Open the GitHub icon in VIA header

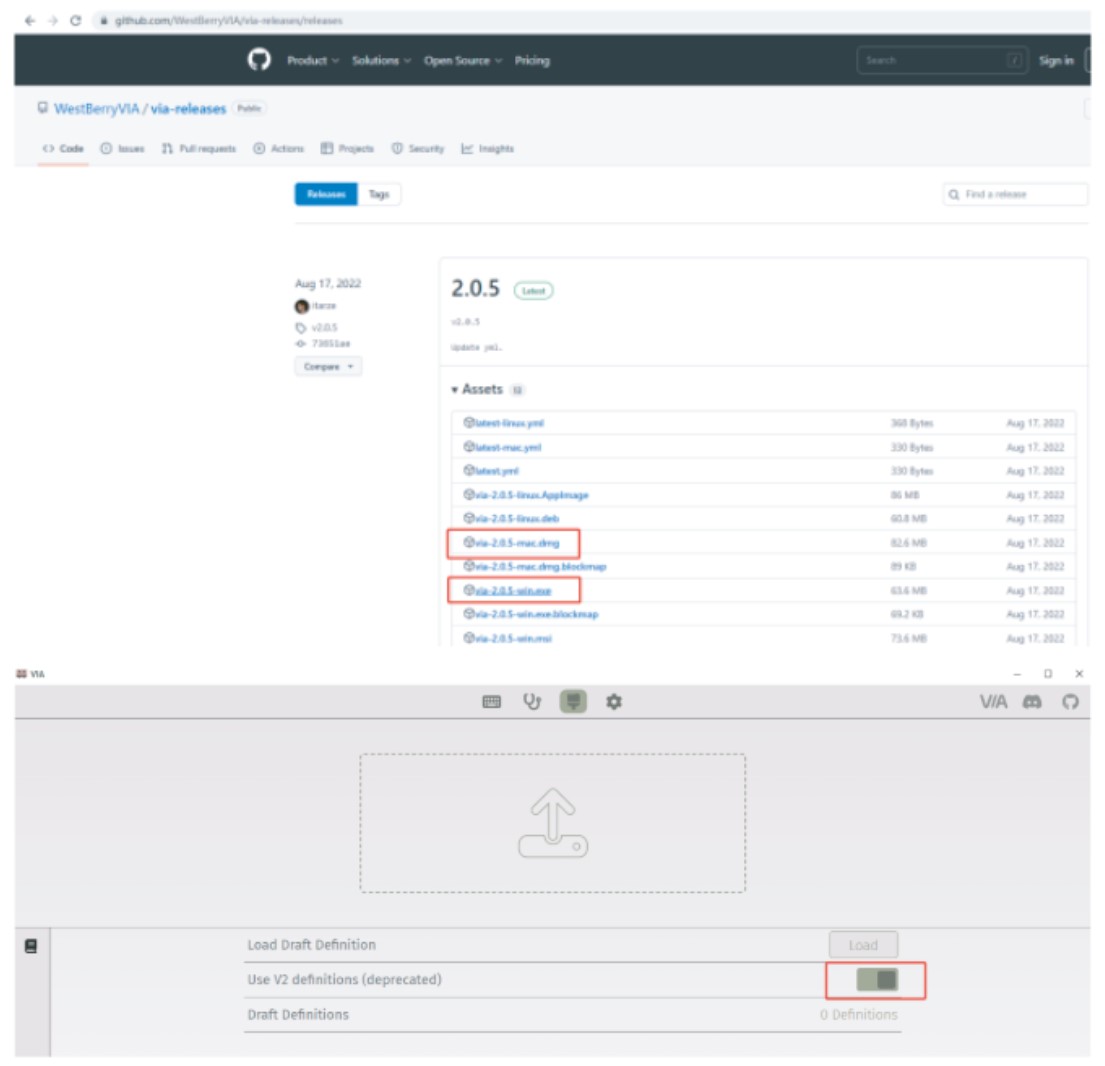tap(1070, 702)
